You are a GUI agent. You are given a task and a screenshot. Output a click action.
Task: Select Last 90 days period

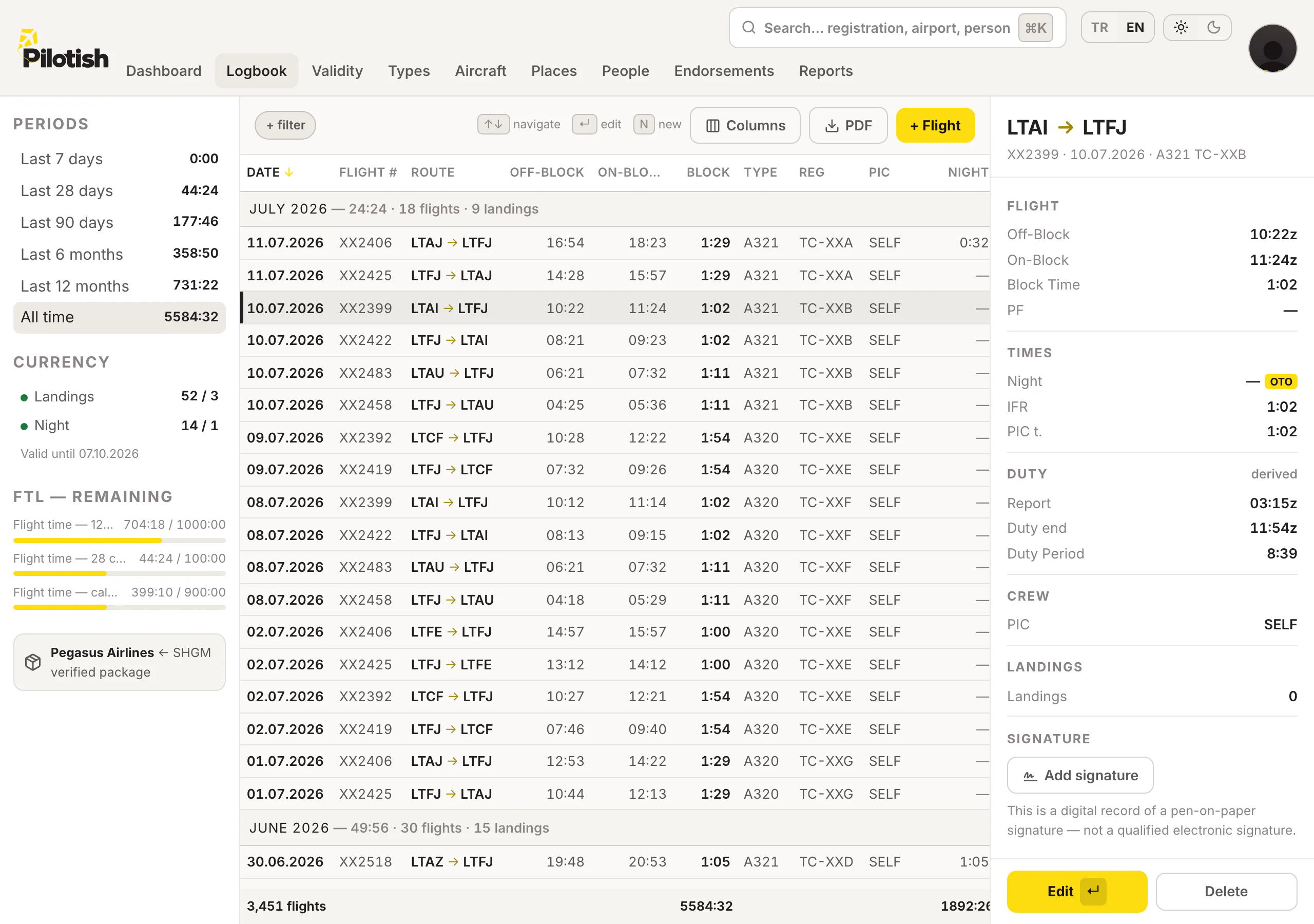coord(119,222)
